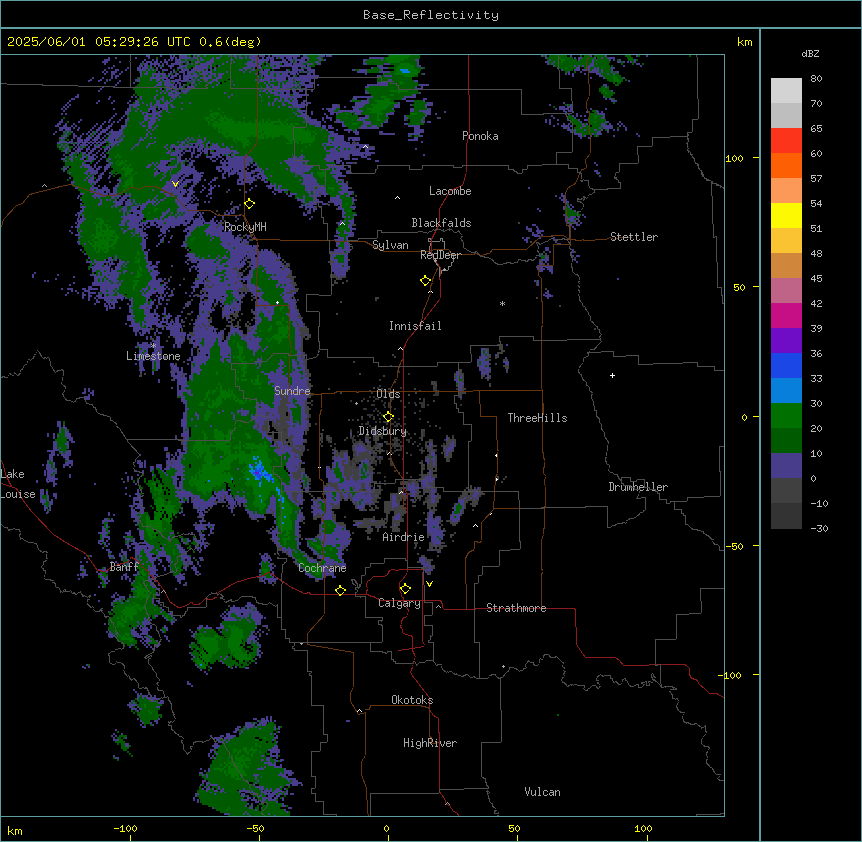
Task: Click the Vulcan map label
Action: (542, 792)
